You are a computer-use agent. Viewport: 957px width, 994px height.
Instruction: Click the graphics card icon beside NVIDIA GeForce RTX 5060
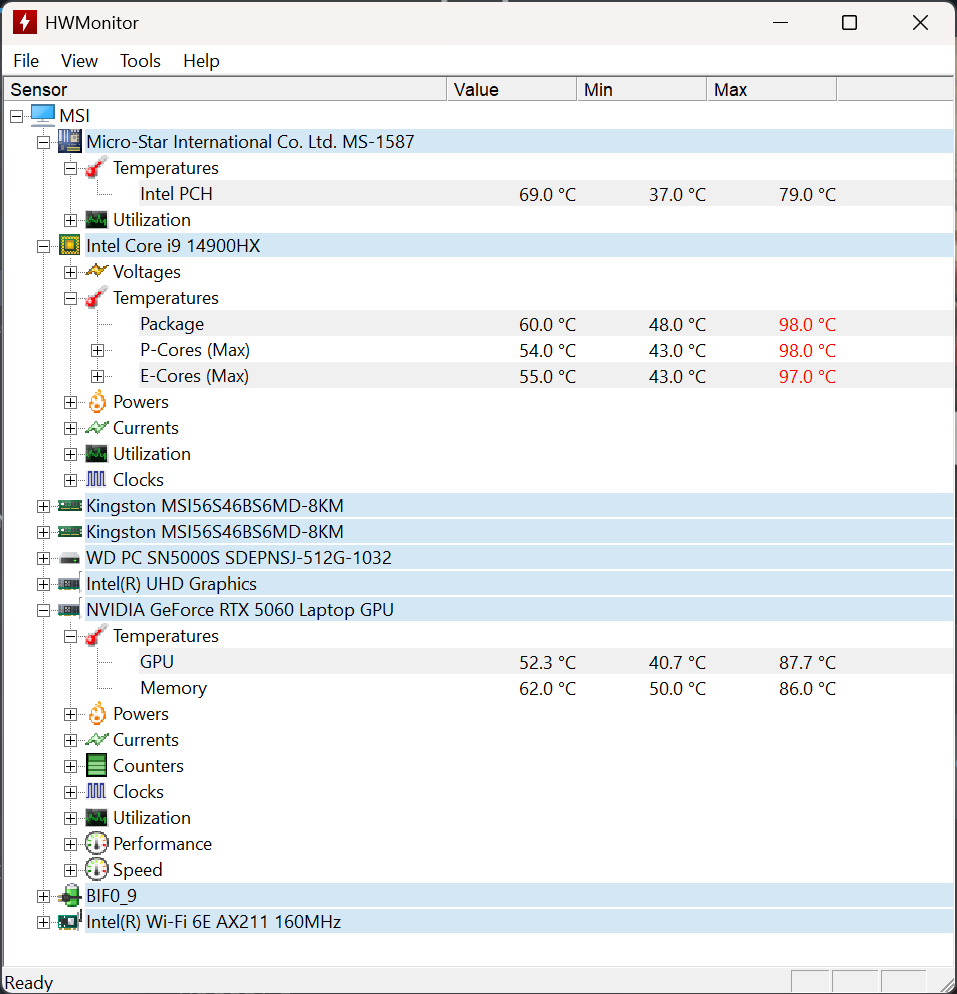tap(70, 609)
